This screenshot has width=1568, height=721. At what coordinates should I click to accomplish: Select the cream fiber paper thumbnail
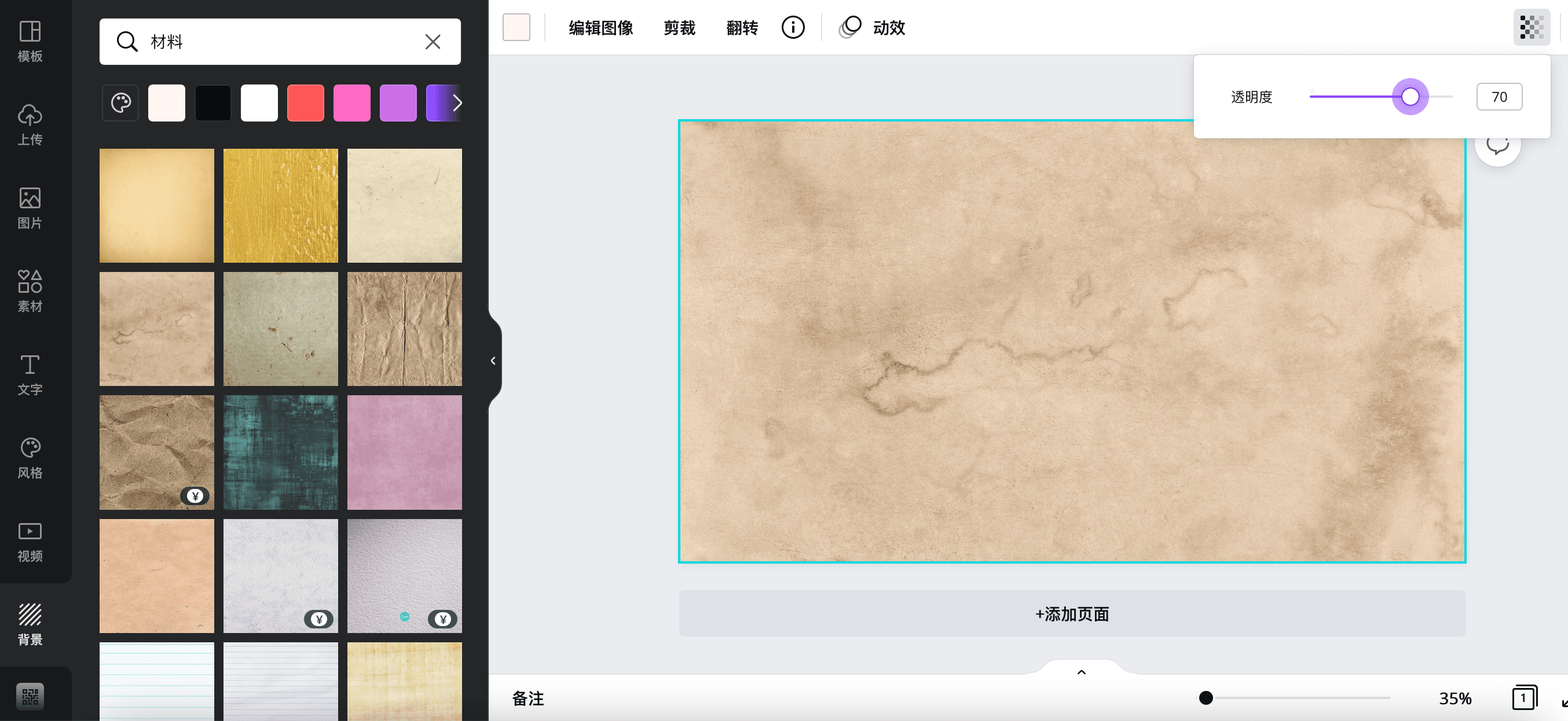click(405, 205)
